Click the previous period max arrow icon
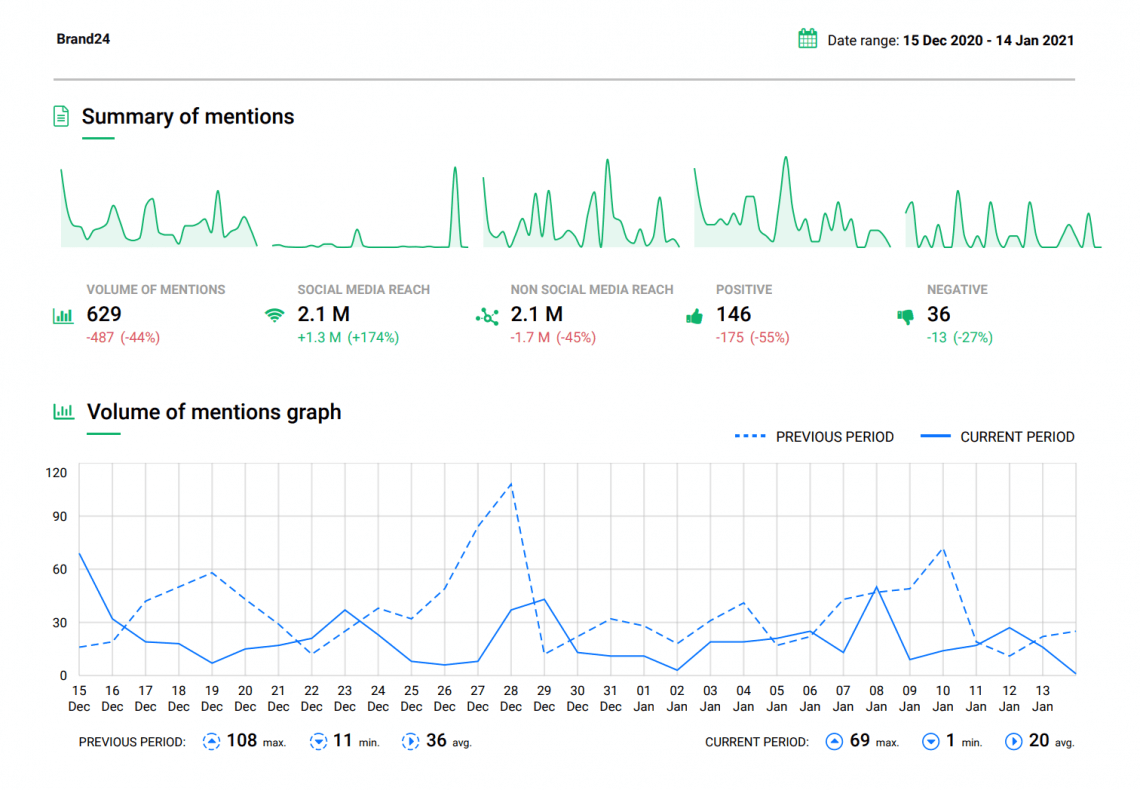The width and height of the screenshot is (1140, 790). pyautogui.click(x=211, y=742)
